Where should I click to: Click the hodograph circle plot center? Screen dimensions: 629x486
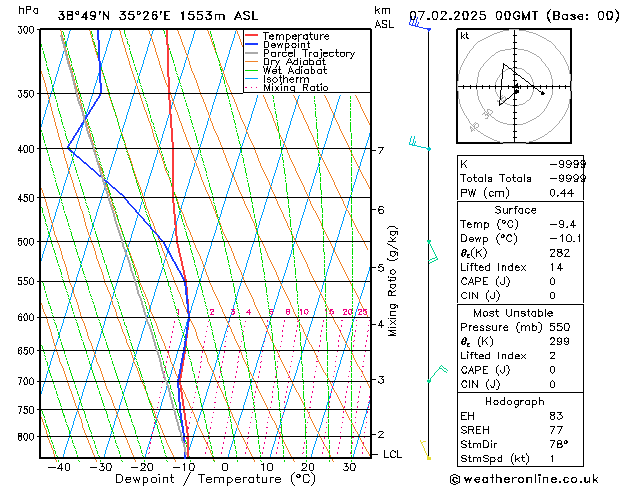[516, 88]
